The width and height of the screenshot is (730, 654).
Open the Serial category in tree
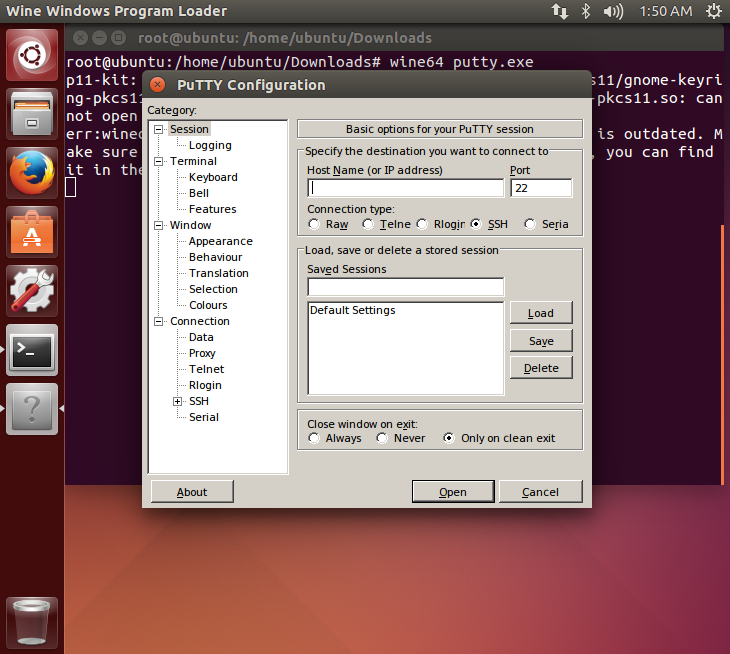coord(203,417)
